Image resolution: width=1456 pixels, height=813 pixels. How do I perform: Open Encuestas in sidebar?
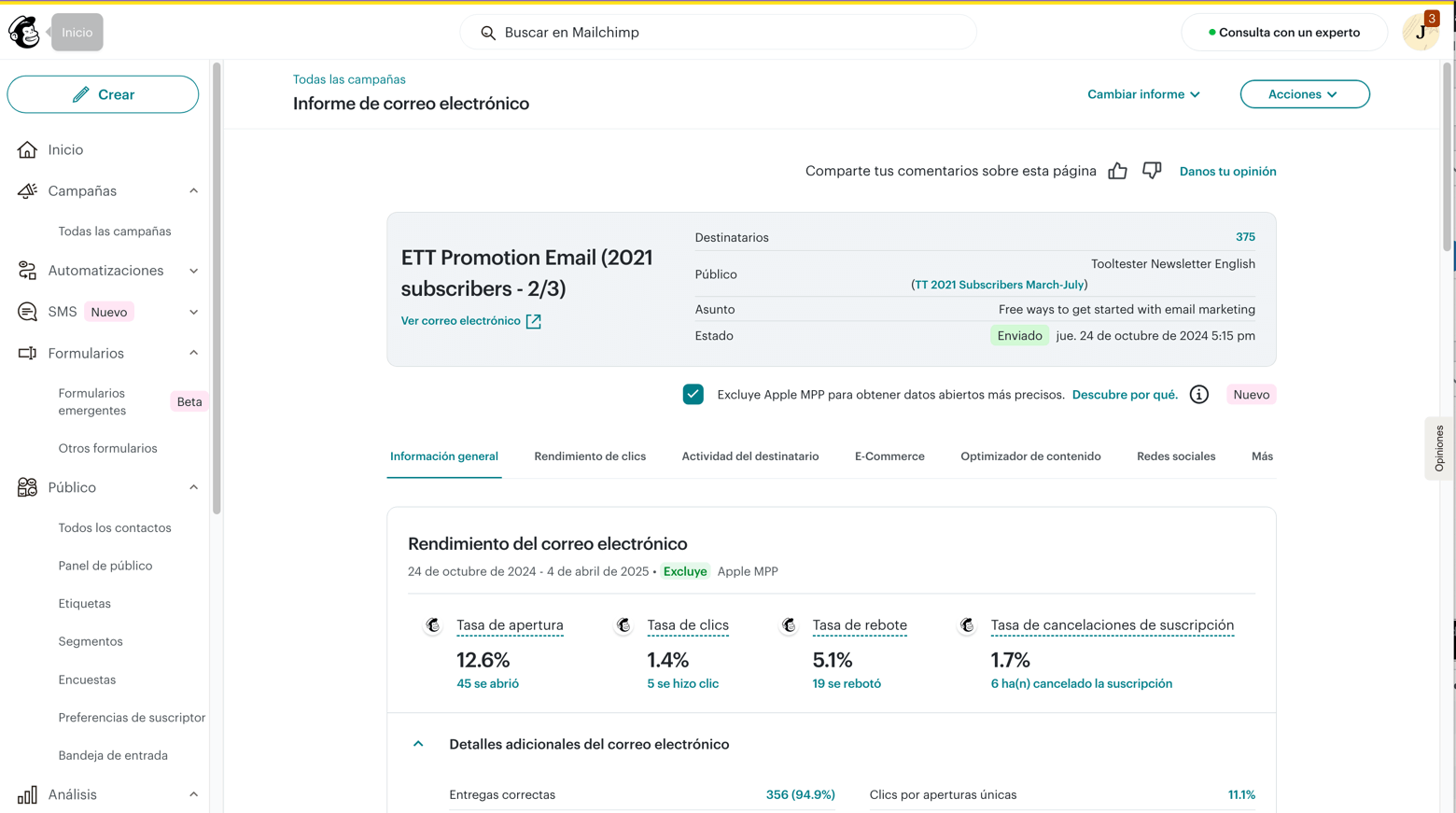tap(87, 680)
